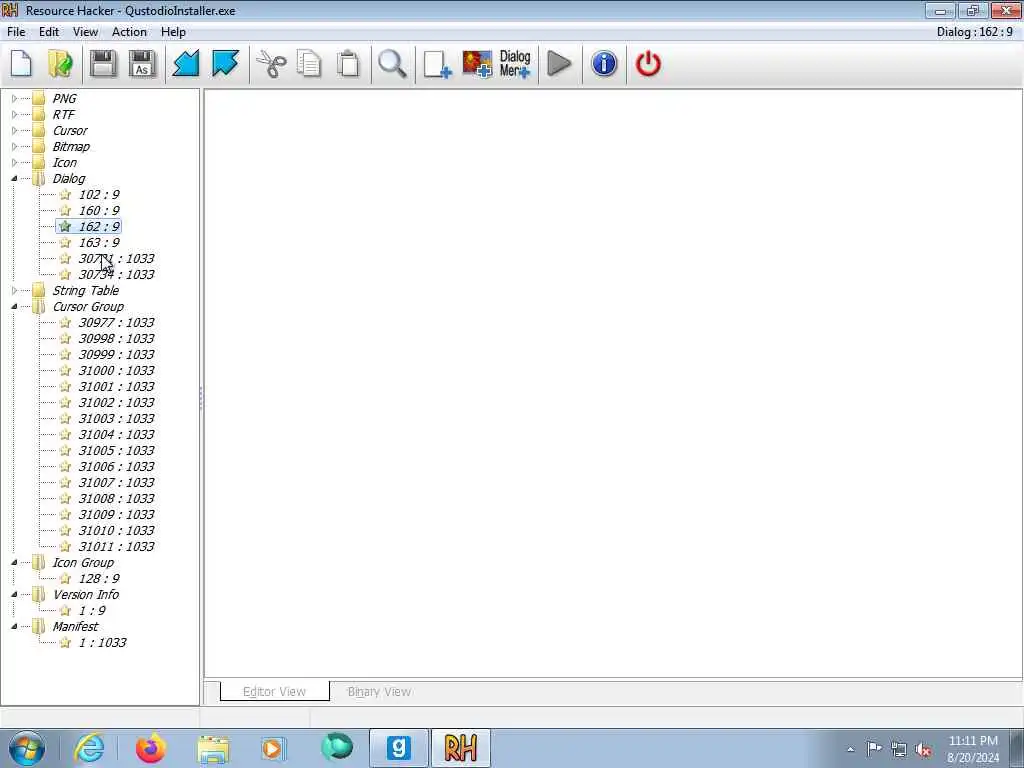
Task: Expand the Icon folder node
Action: (14, 163)
